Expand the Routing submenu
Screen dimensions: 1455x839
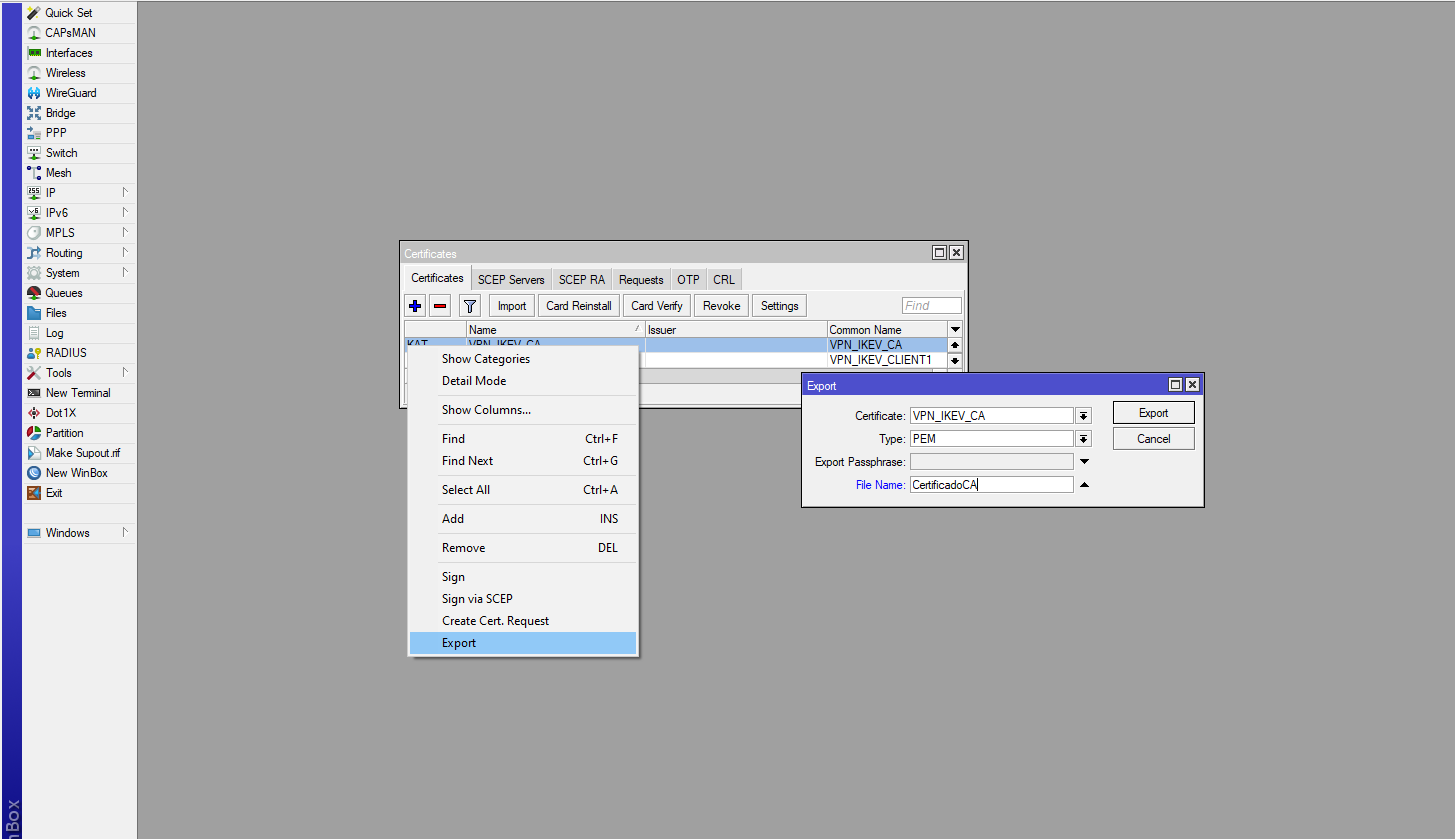click(x=125, y=252)
